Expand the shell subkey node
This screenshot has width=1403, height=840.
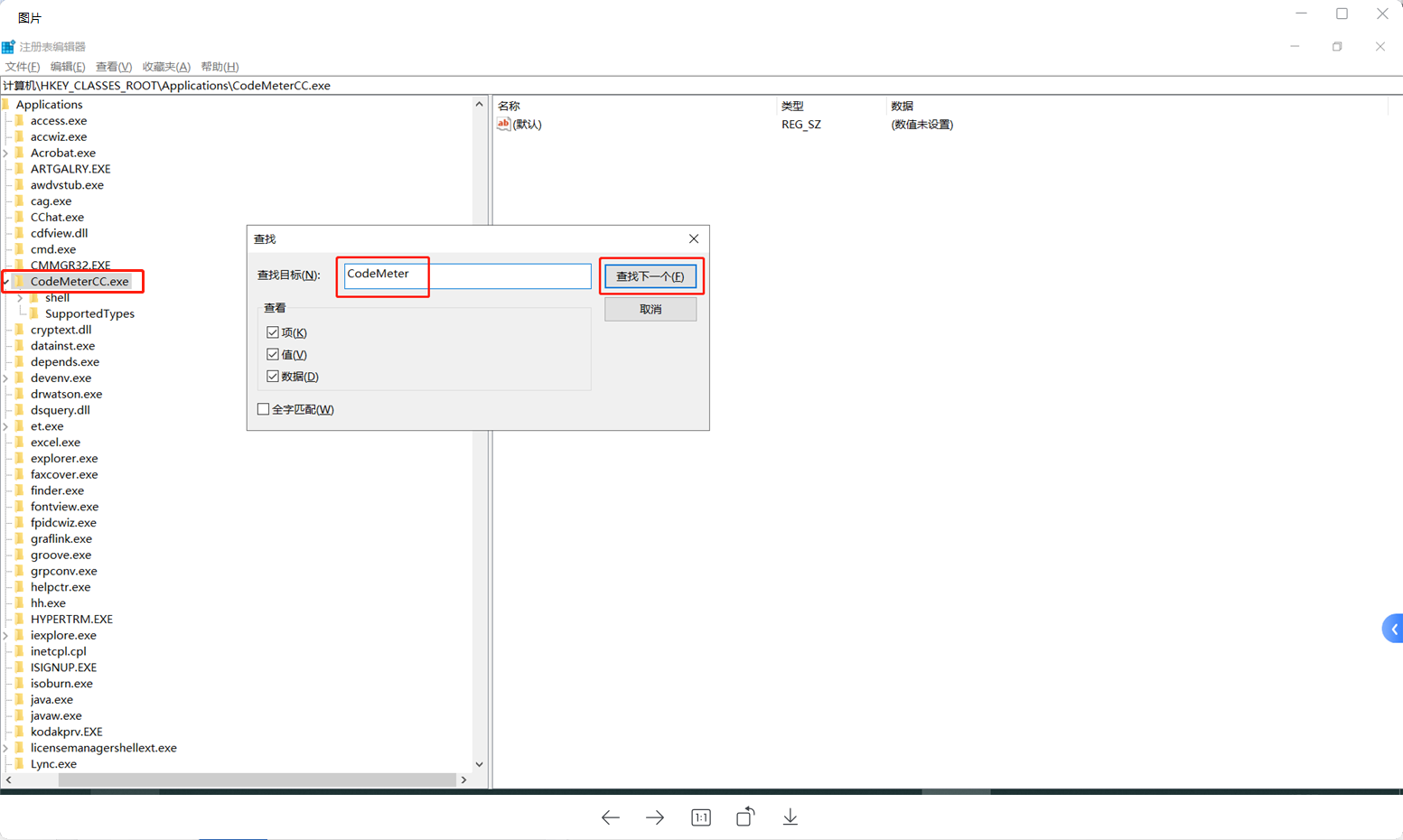coord(21,298)
